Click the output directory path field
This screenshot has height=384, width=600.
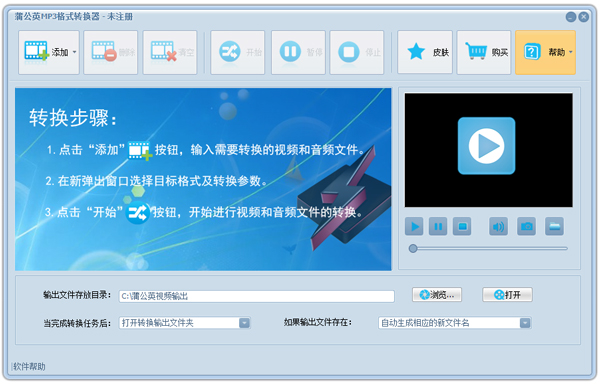tap(256, 296)
